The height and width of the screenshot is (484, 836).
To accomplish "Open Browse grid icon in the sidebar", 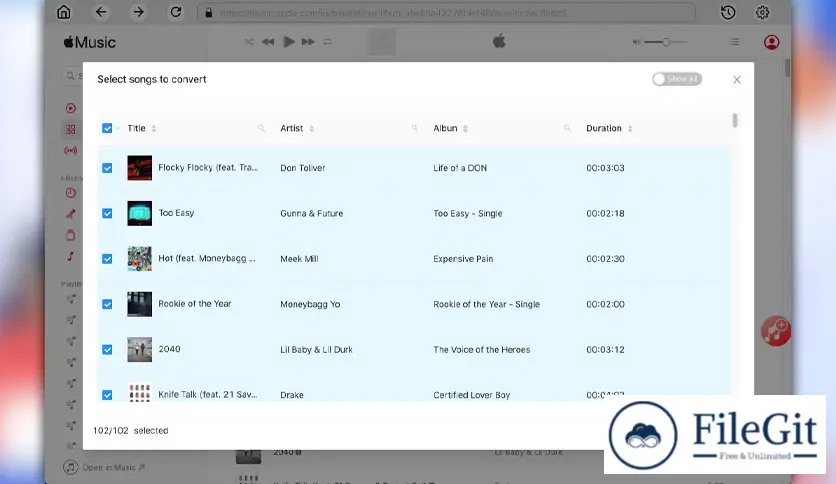I will click(70, 129).
